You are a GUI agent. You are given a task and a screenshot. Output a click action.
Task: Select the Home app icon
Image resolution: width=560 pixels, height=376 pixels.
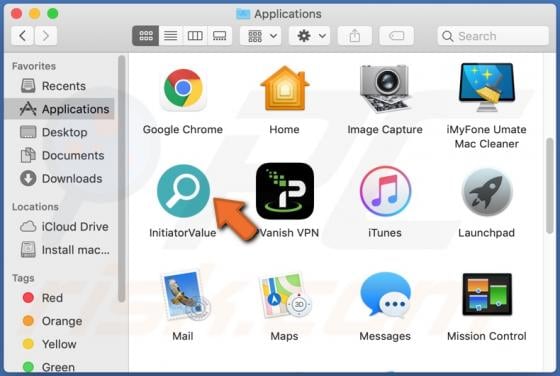285,89
